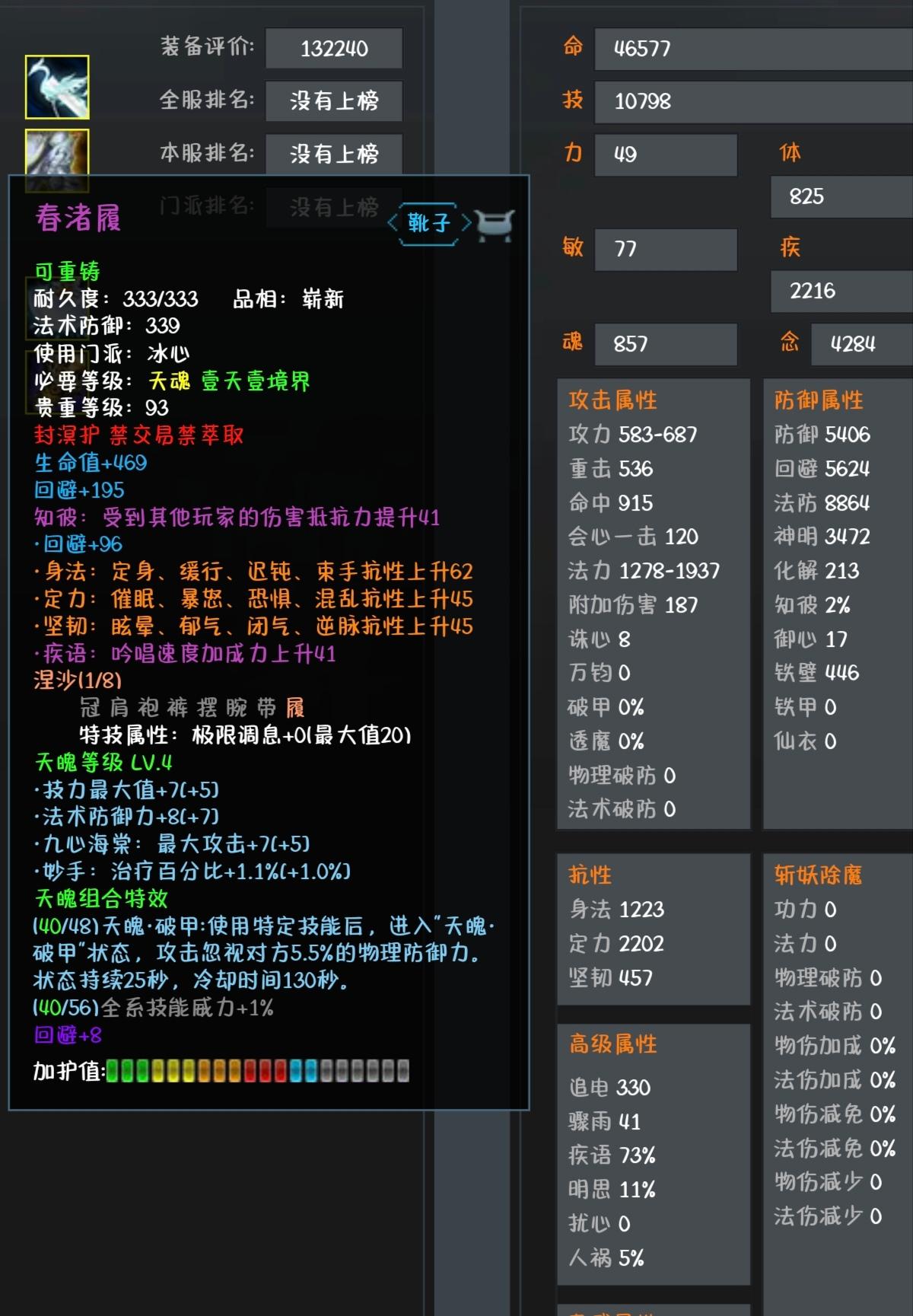
Task: Click the 力 value field 49
Action: pos(666,155)
